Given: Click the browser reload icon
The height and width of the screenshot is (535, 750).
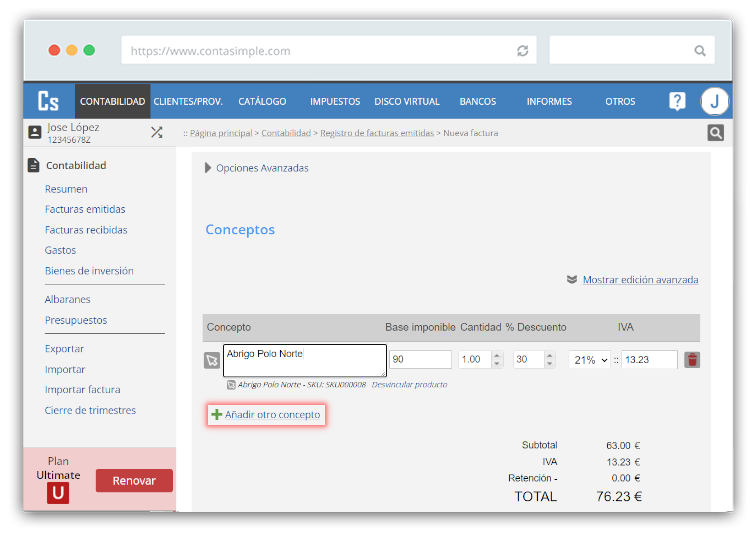Looking at the screenshot, I should pyautogui.click(x=522, y=51).
